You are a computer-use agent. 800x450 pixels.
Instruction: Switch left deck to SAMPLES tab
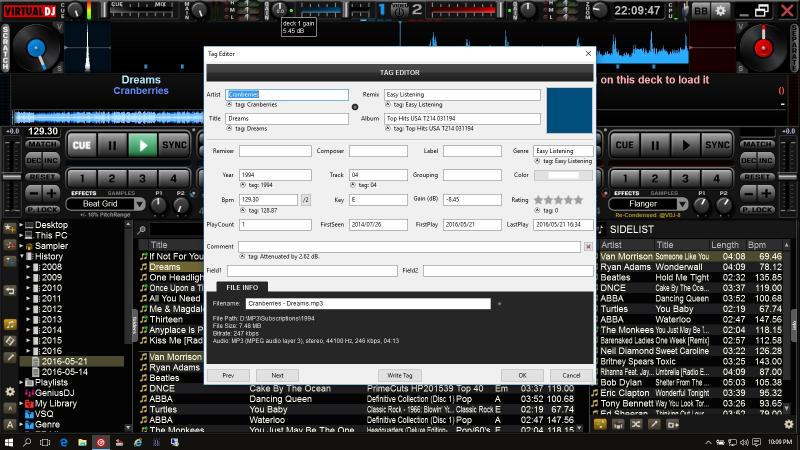(x=121, y=193)
